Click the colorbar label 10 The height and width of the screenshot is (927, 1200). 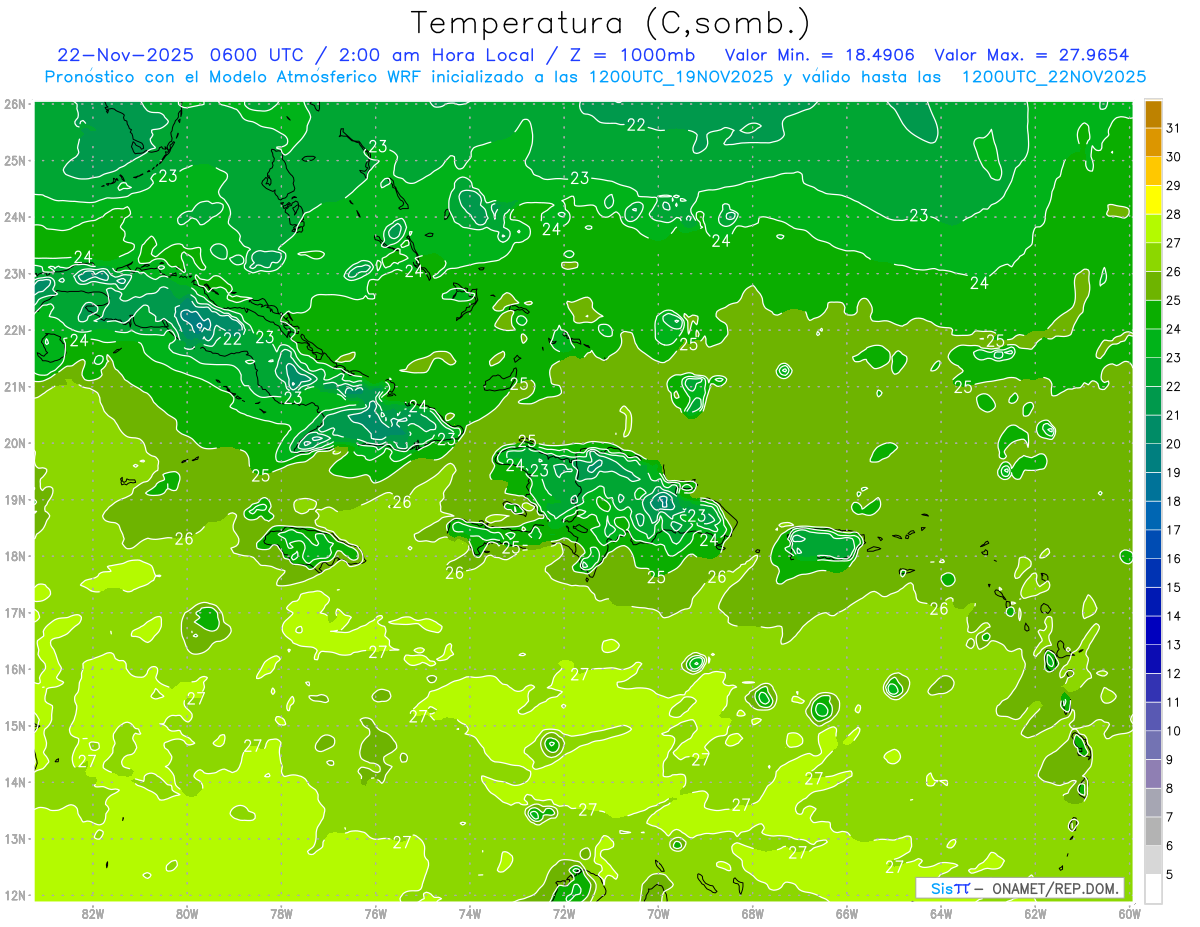[1173, 731]
